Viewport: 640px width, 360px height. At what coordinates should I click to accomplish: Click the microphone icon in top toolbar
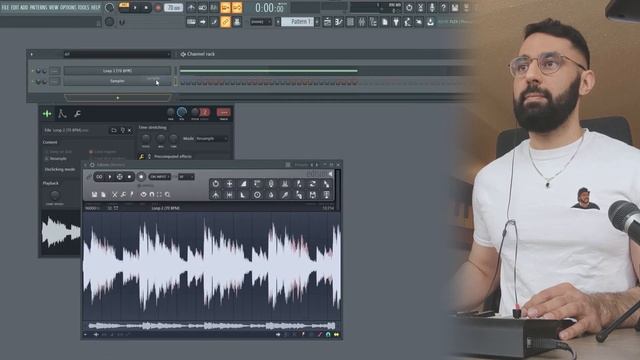click(x=432, y=7)
